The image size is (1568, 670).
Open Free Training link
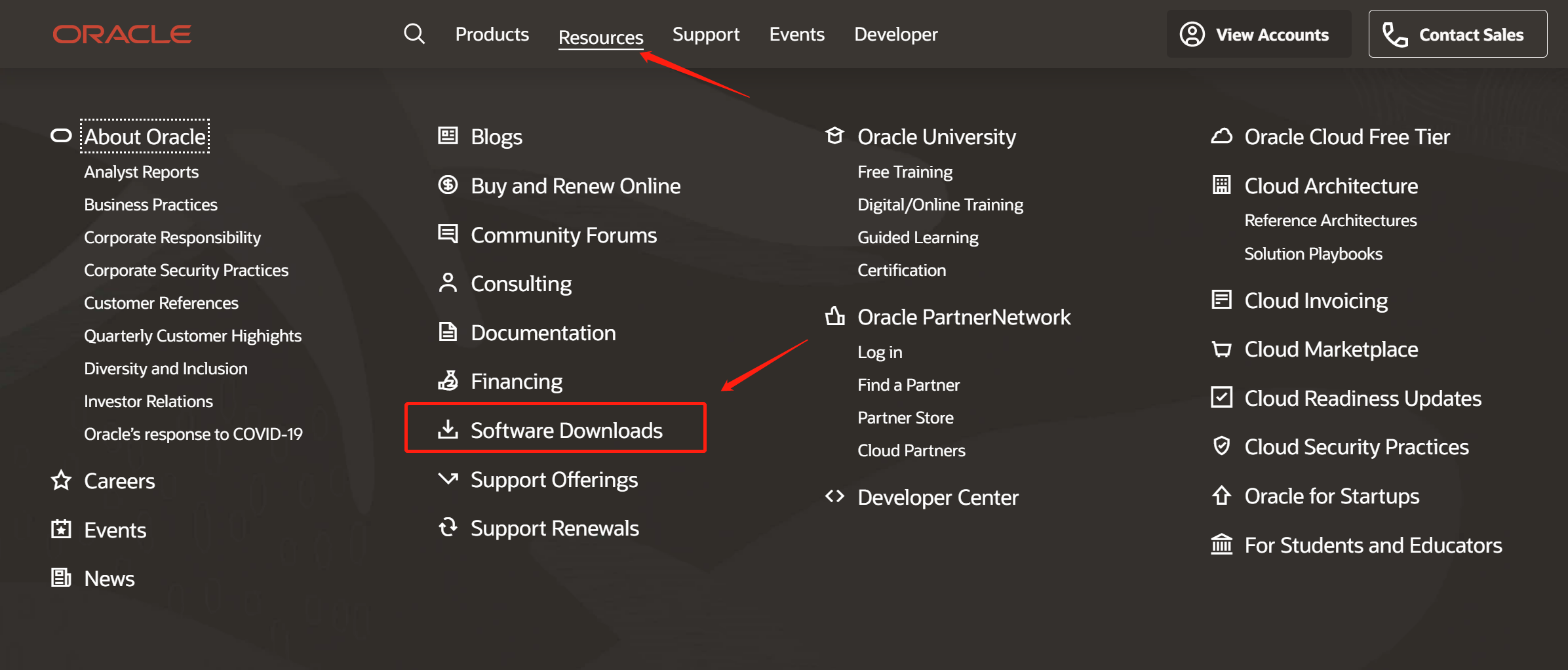point(905,172)
